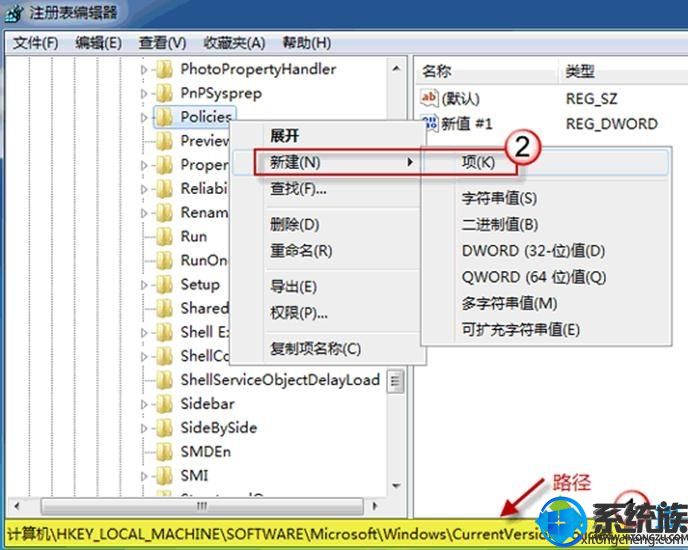
Task: Click the horizontal scrollbar left arrow
Action: (x=17, y=506)
